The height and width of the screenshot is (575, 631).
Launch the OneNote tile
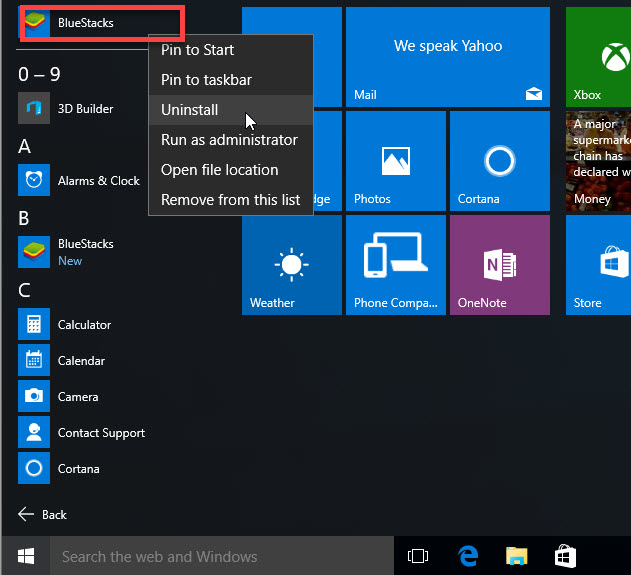tap(500, 265)
